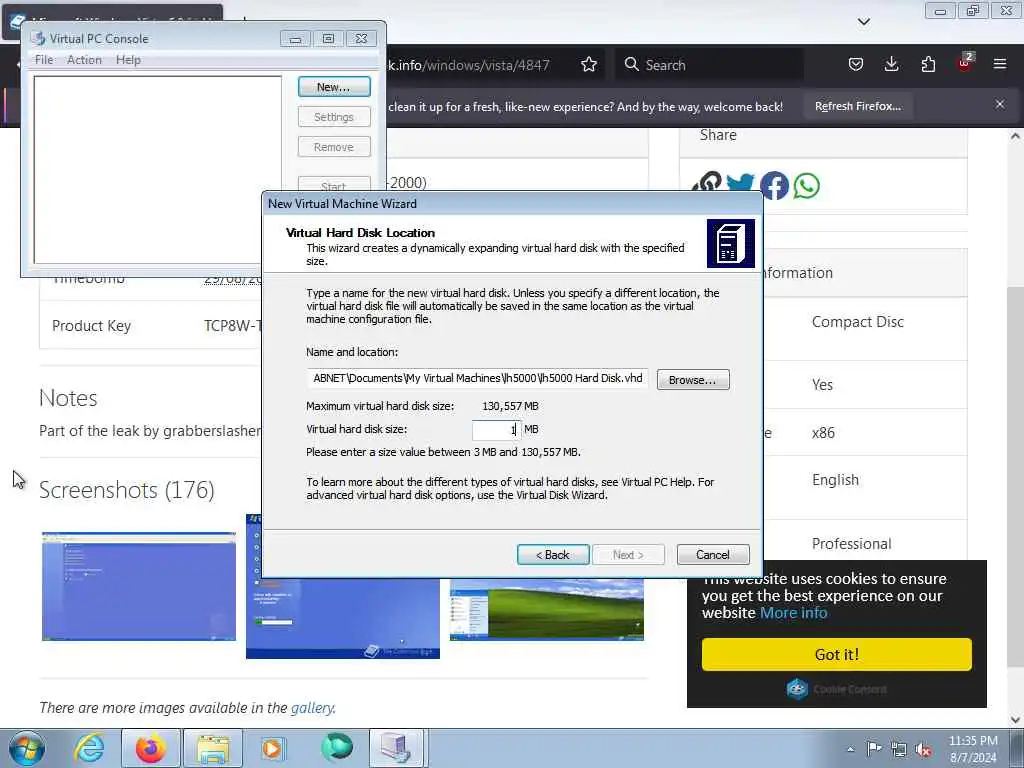
Task: Click page scrollbar down arrow in Firefox
Action: (1015, 719)
